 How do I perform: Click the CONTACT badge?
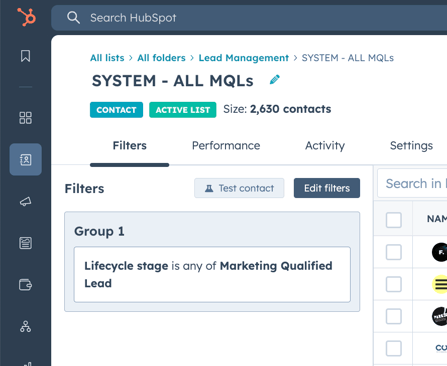(116, 110)
